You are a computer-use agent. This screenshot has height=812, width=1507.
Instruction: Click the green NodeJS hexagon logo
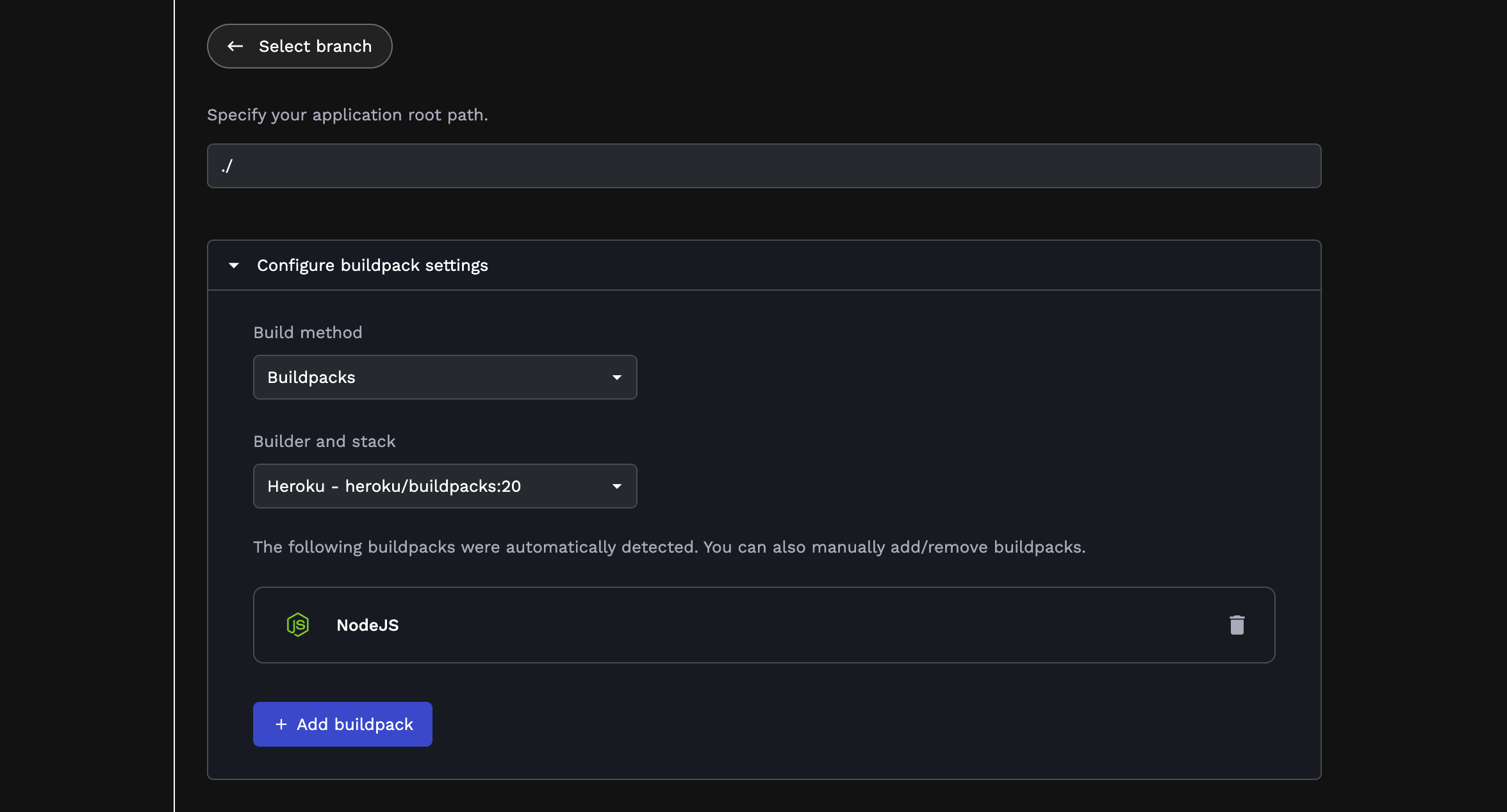click(x=298, y=624)
